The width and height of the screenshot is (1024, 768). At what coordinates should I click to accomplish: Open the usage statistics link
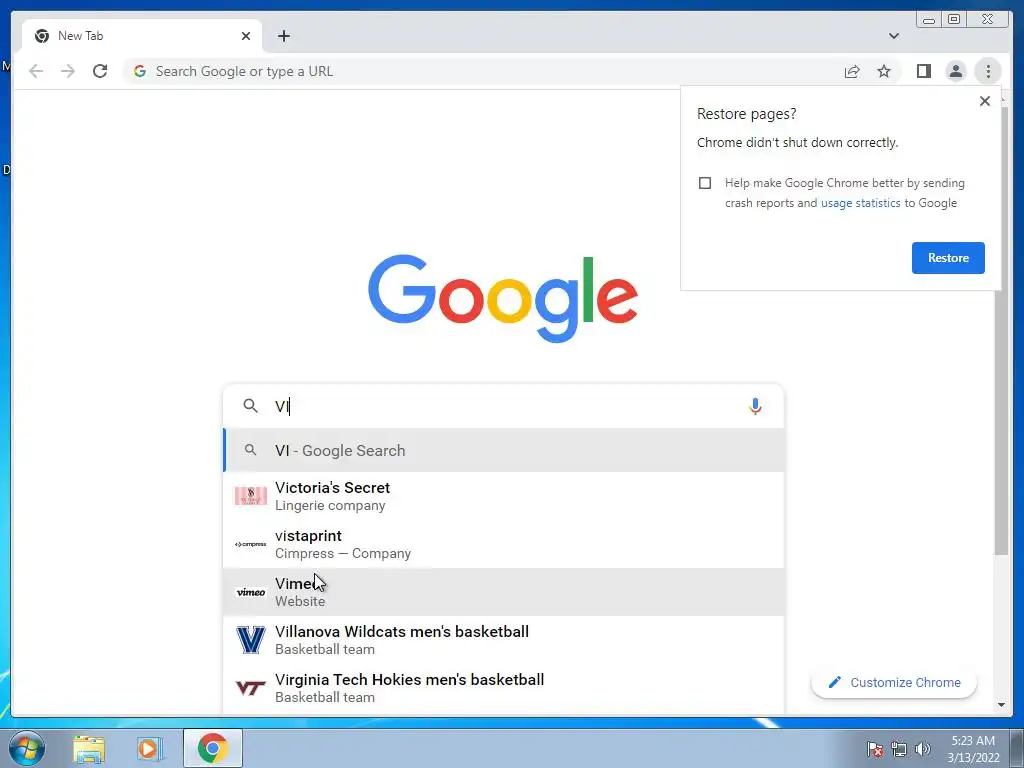coord(860,203)
